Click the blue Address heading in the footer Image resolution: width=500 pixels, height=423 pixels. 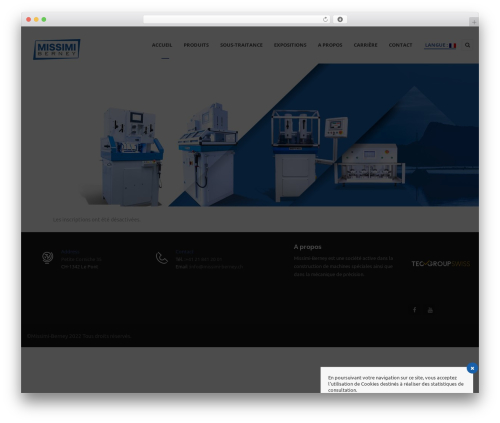[70, 252]
